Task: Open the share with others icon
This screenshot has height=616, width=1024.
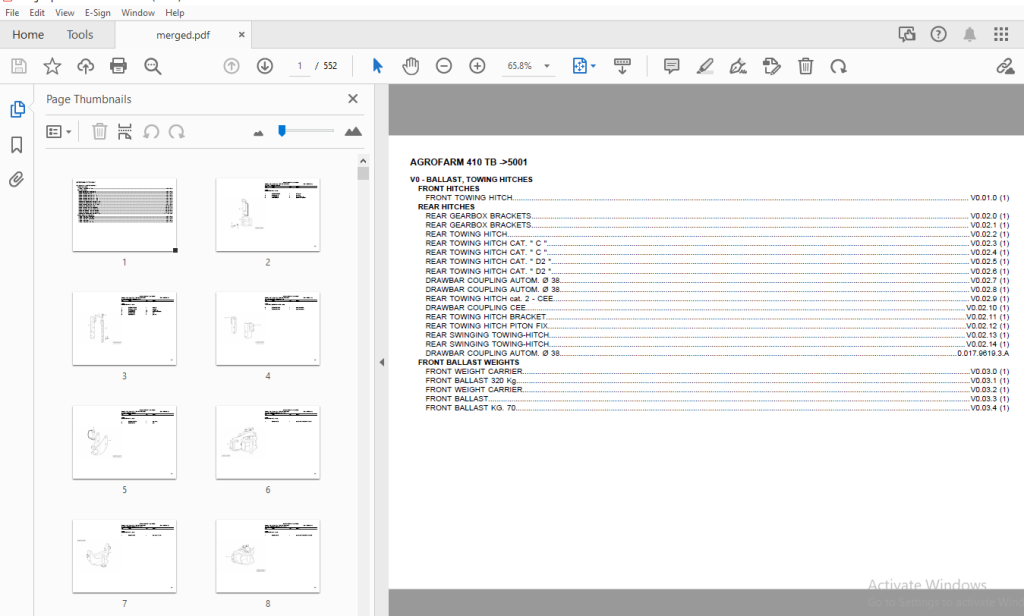Action: pos(907,35)
